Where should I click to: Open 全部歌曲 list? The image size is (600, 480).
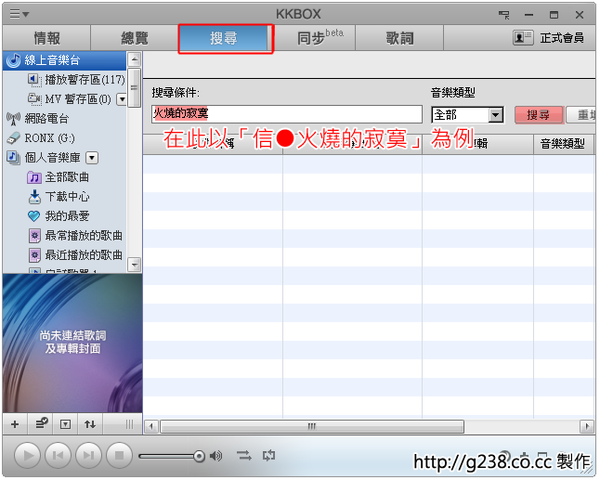pyautogui.click(x=58, y=177)
